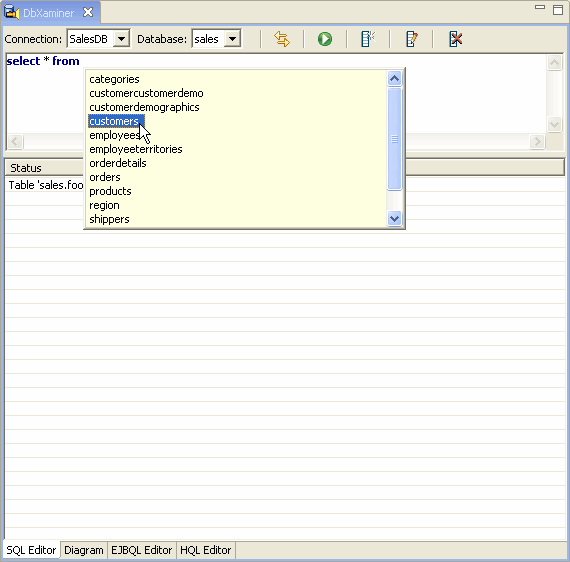Choose orders from the table list
Image resolution: width=570 pixels, height=562 pixels.
click(x=105, y=177)
